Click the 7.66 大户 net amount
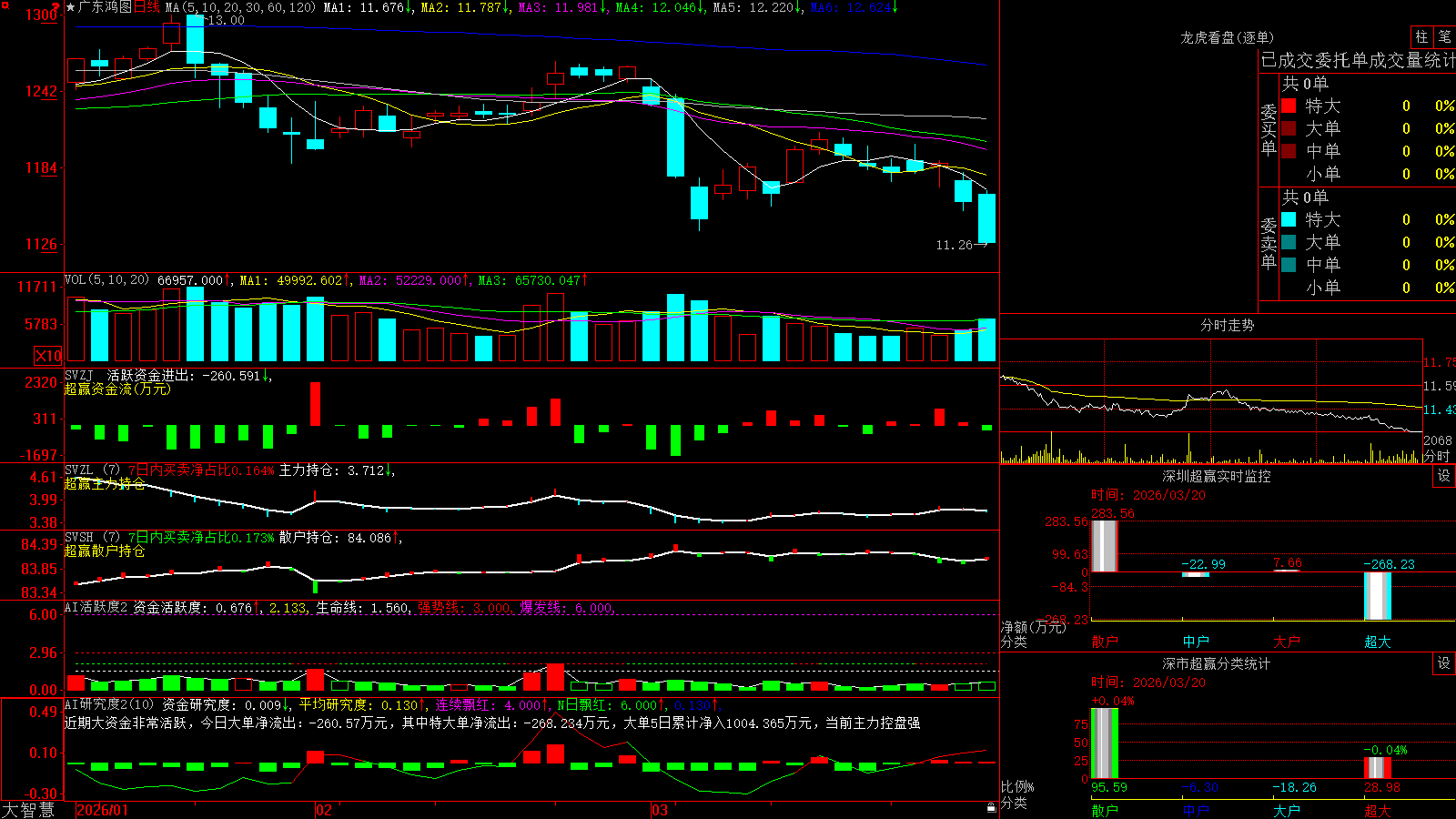The height and width of the screenshot is (819, 1456). pos(1288,563)
